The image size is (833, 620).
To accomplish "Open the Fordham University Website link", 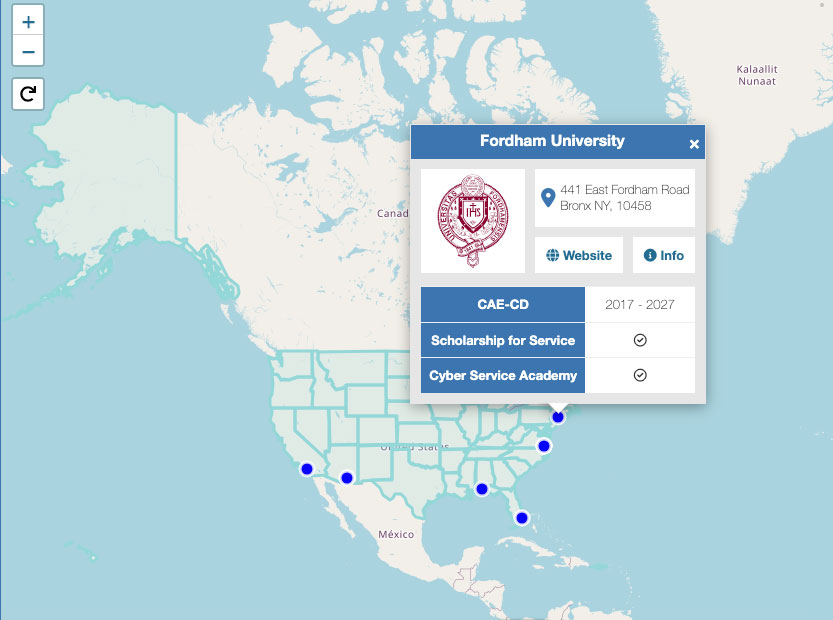I will 579,256.
